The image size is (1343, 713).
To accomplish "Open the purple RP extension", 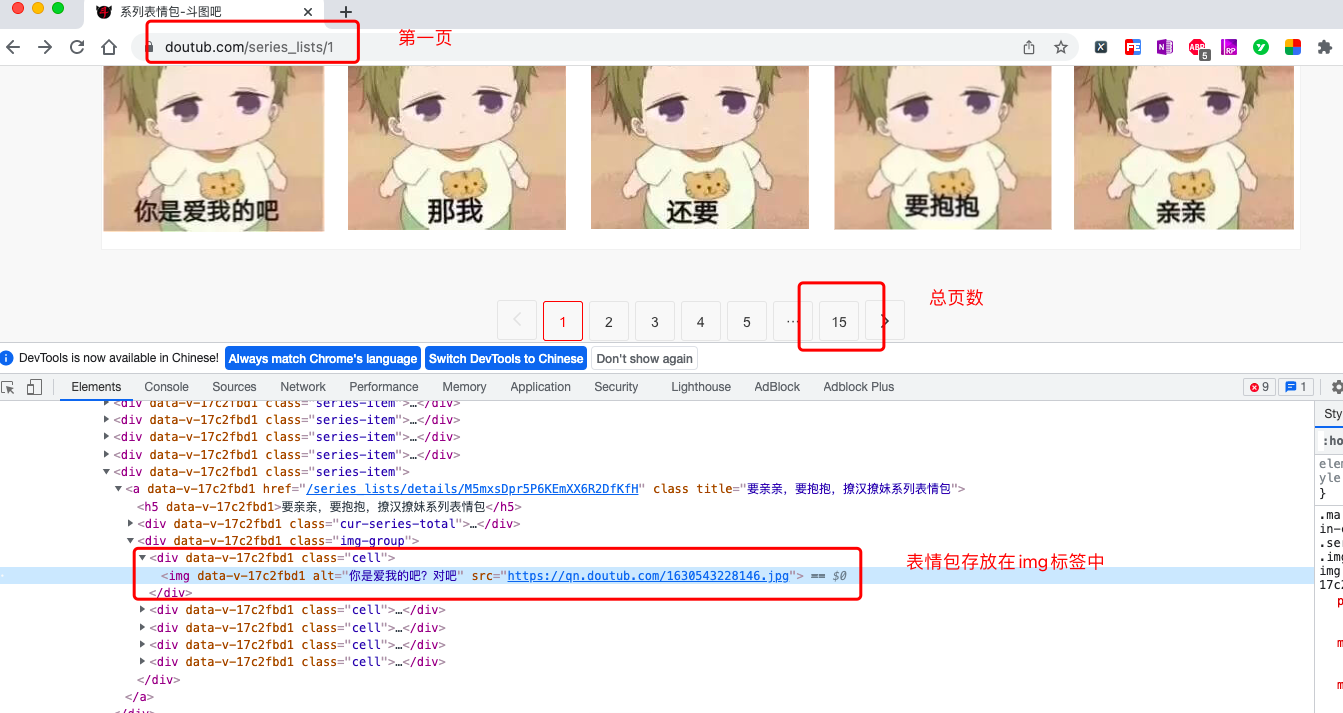I will 1230,47.
